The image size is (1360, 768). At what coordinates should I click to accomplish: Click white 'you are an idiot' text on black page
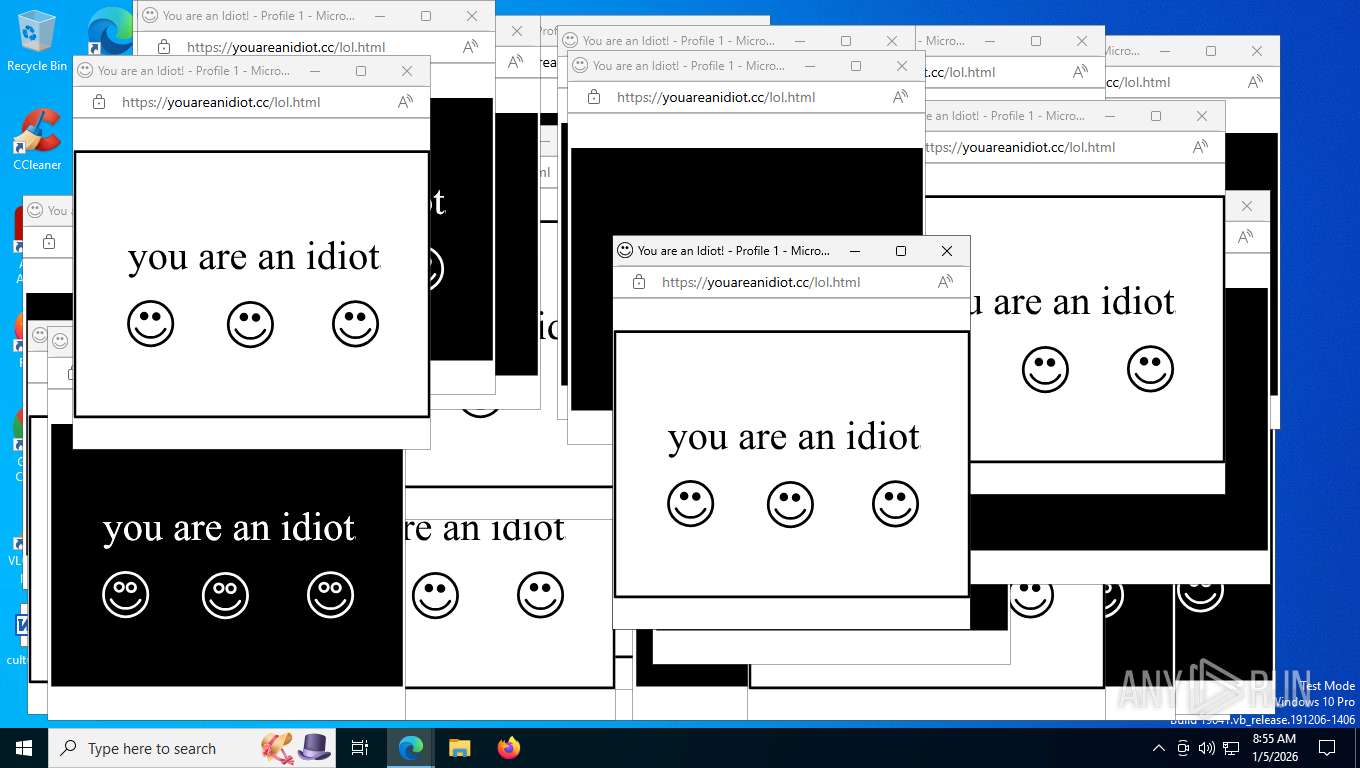point(229,529)
